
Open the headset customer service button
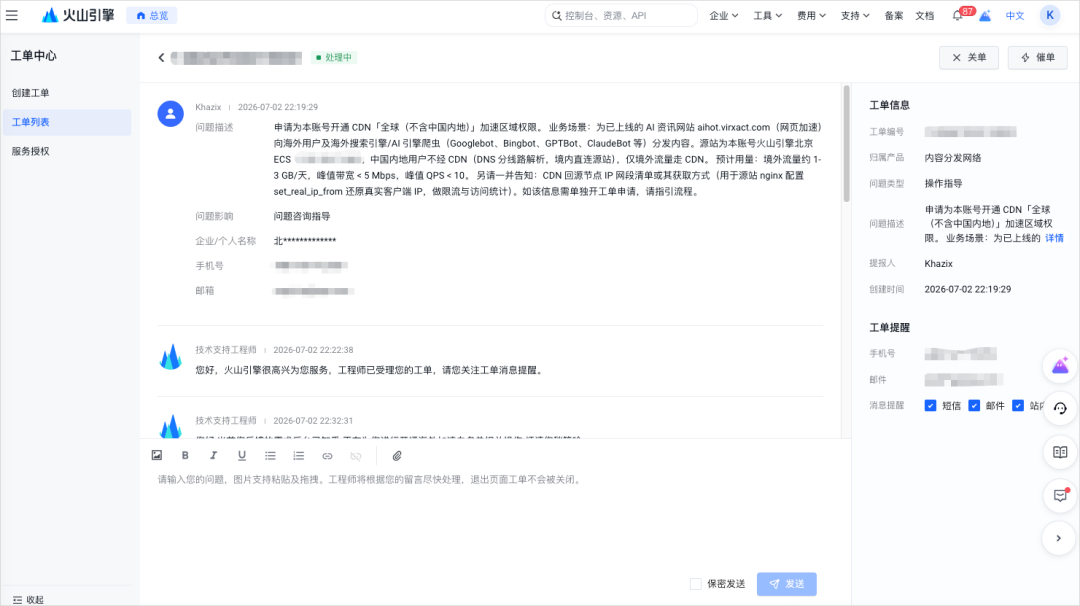[x=1060, y=408]
